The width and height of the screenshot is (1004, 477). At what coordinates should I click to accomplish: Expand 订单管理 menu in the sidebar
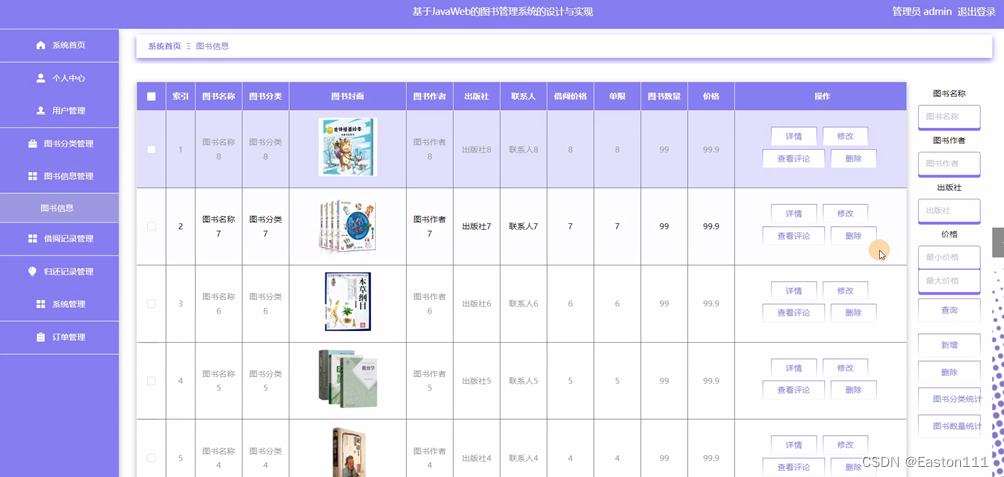60,337
